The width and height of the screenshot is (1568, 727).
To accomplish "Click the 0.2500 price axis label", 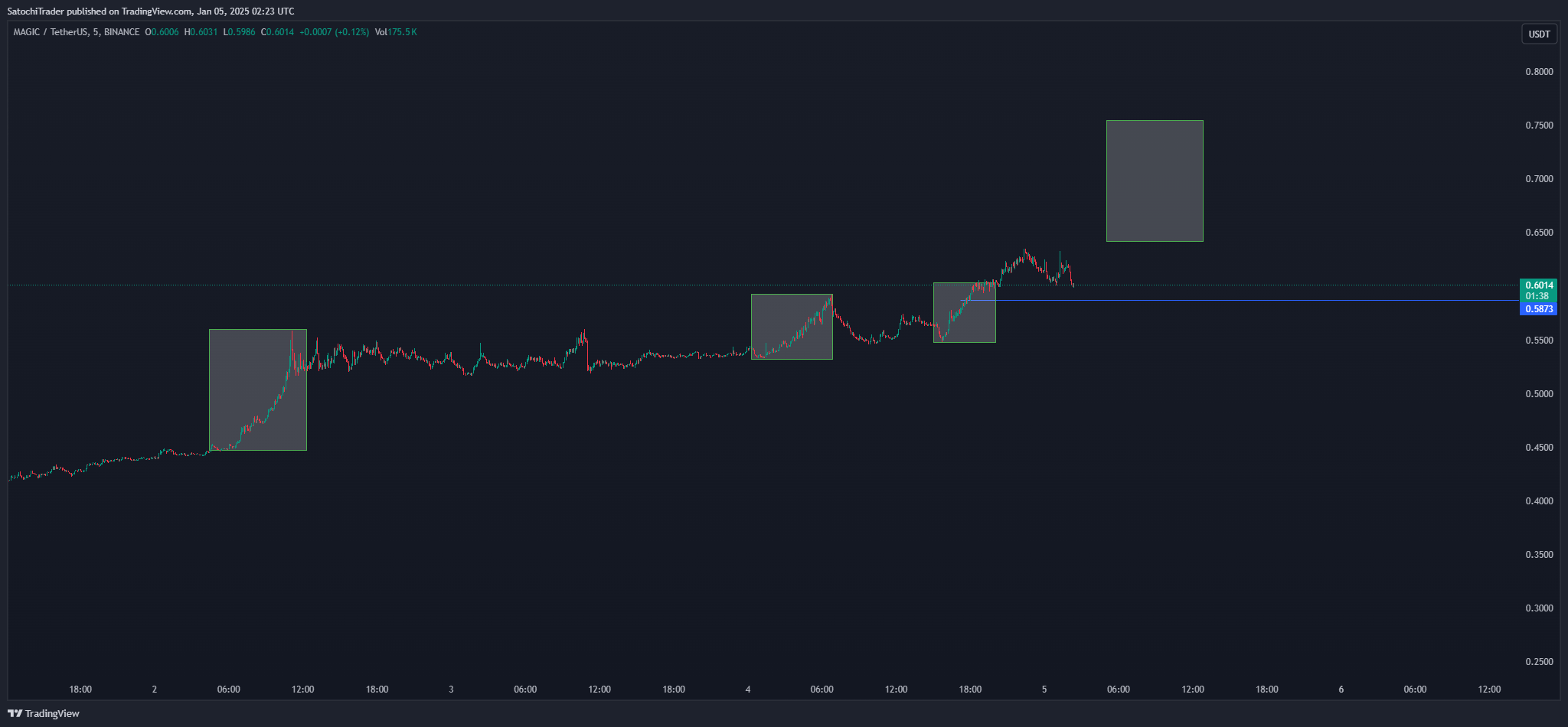I will 1539,662.
